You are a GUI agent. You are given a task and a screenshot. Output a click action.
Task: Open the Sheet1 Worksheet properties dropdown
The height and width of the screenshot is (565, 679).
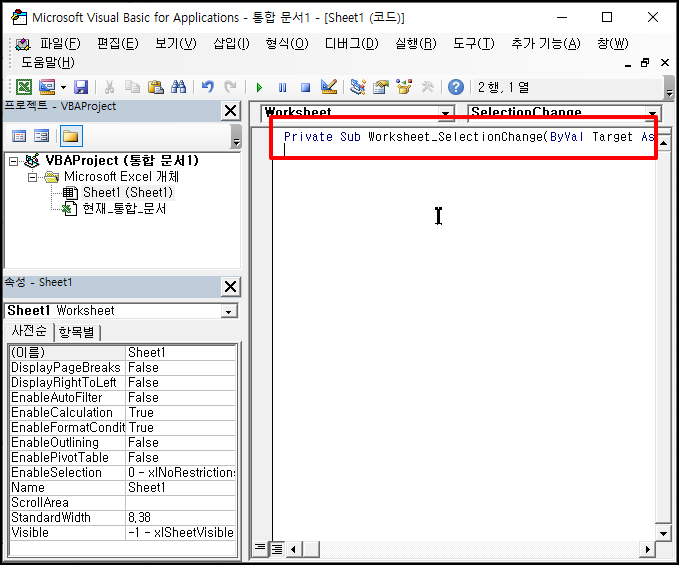tap(228, 311)
